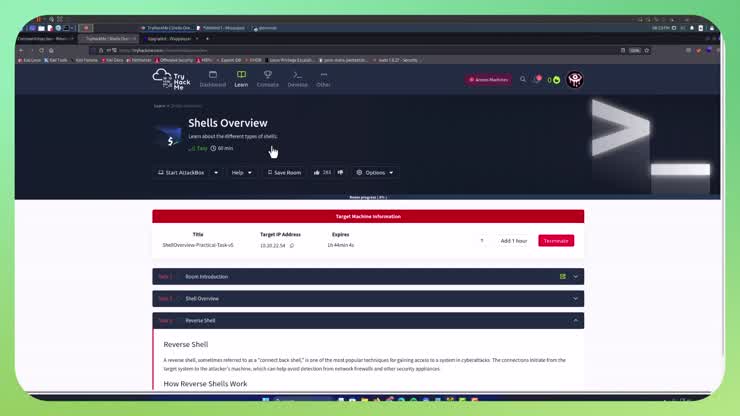
Task: Collapse the Task 3 Reverse Shell section
Action: pyautogui.click(x=575, y=321)
